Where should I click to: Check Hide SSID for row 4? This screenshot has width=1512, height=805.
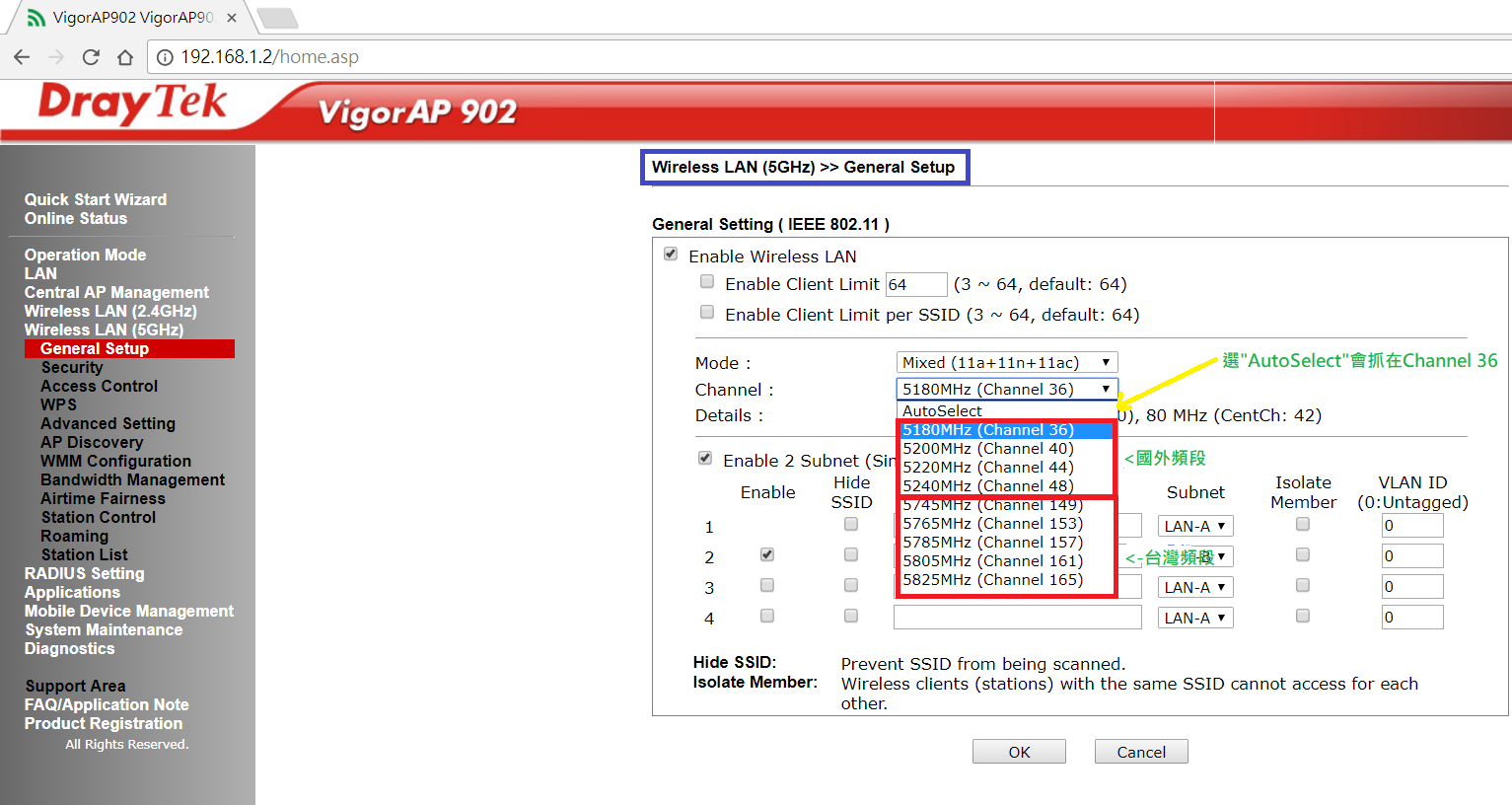[851, 616]
